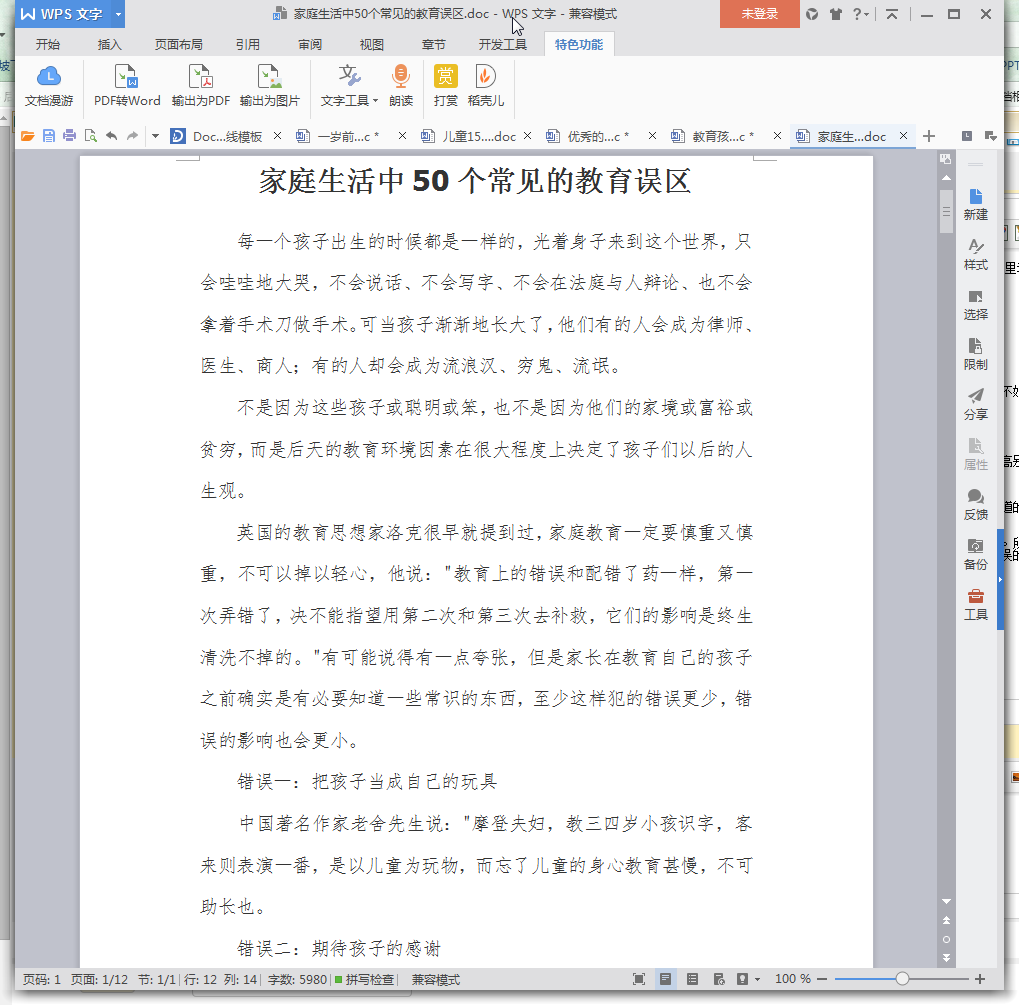Open the 审阅 ribbon tab

tap(310, 44)
